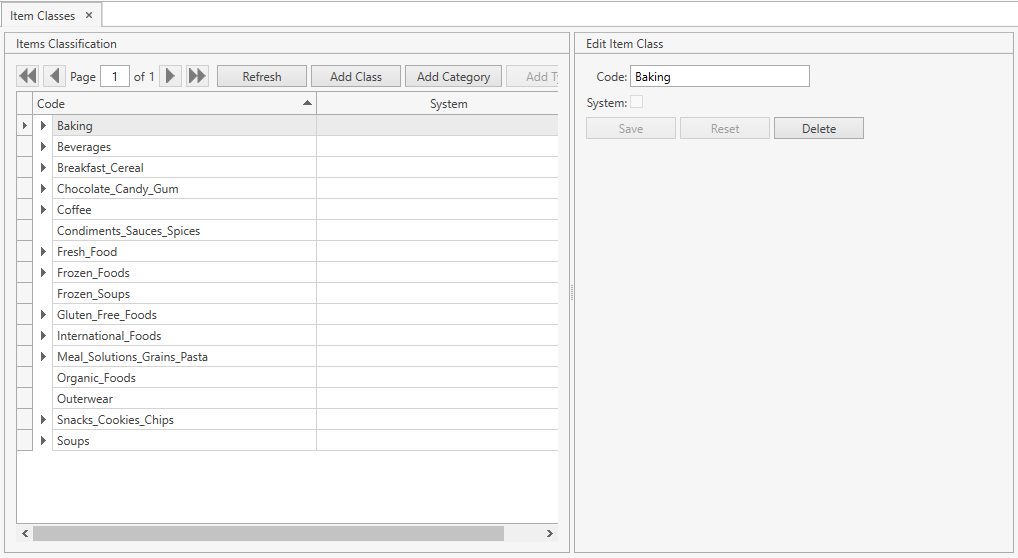The height and width of the screenshot is (558, 1018).
Task: Go to first page of item classes
Action: coord(28,76)
